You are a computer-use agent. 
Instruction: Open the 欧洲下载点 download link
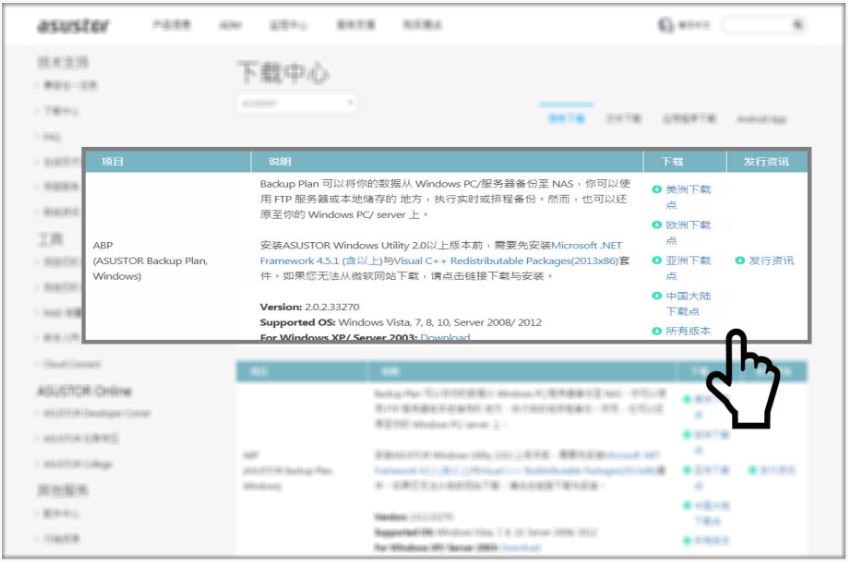[x=687, y=232]
